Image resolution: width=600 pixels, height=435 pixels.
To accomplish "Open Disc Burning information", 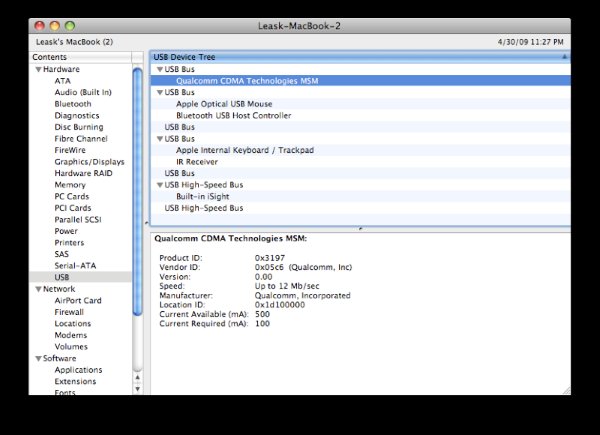I will click(79, 127).
